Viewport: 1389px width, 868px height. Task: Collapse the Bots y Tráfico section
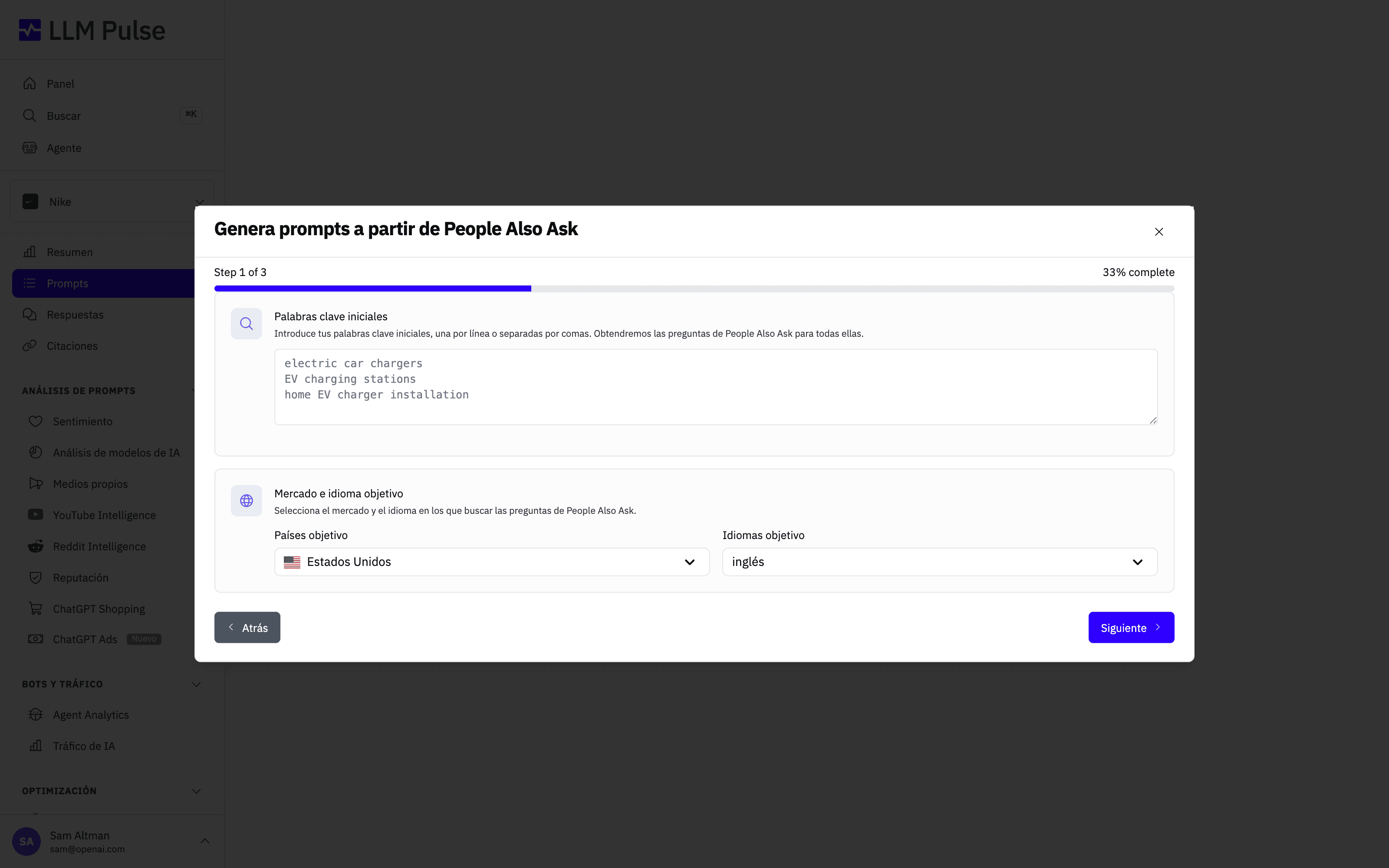click(x=196, y=684)
